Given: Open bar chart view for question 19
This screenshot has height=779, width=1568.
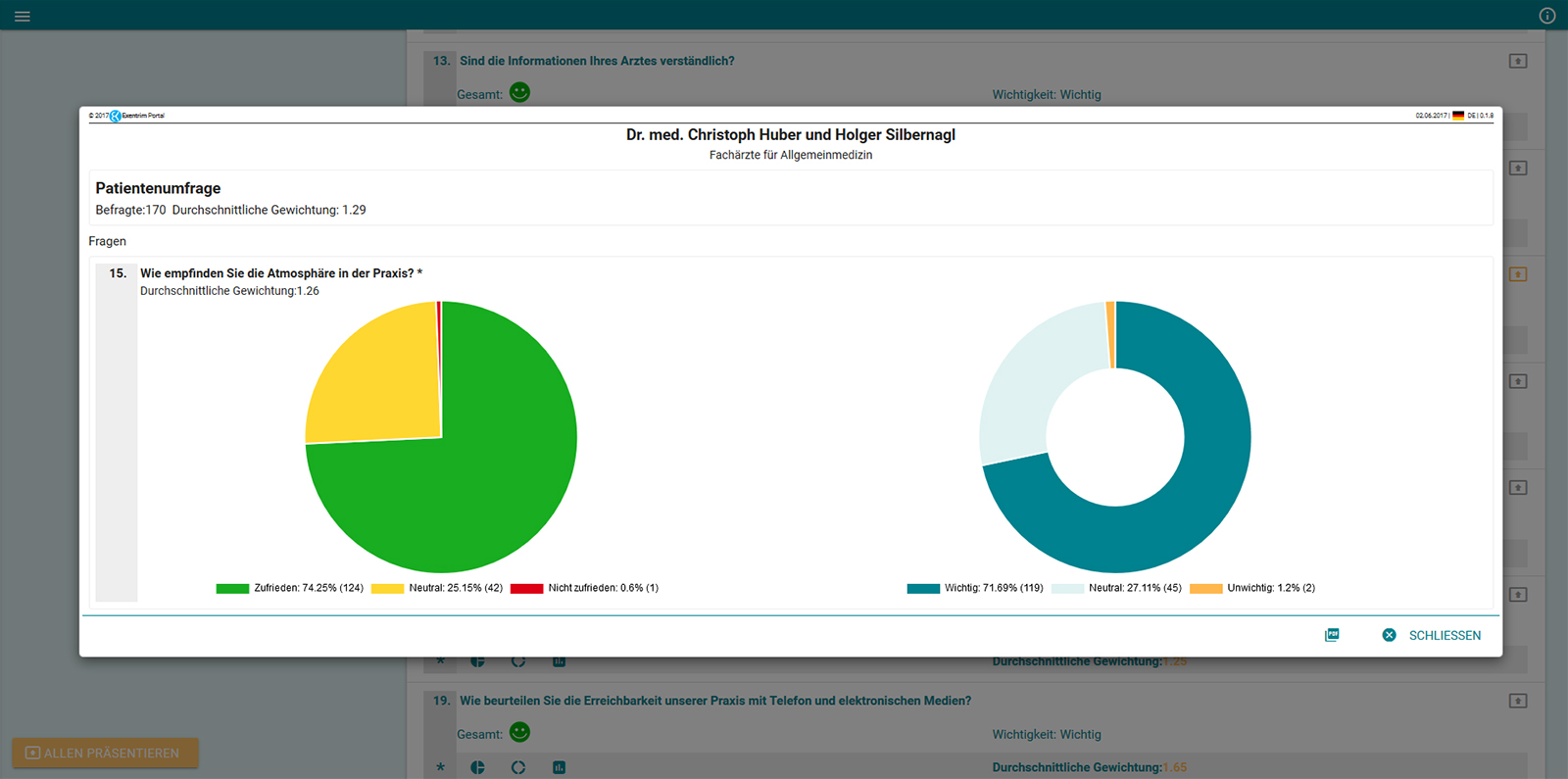Looking at the screenshot, I should [x=559, y=767].
